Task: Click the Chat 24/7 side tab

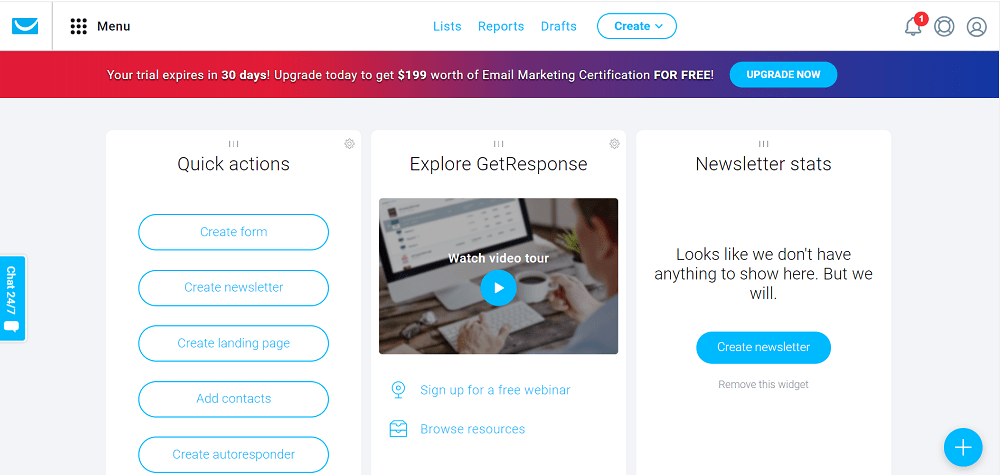Action: point(11,298)
